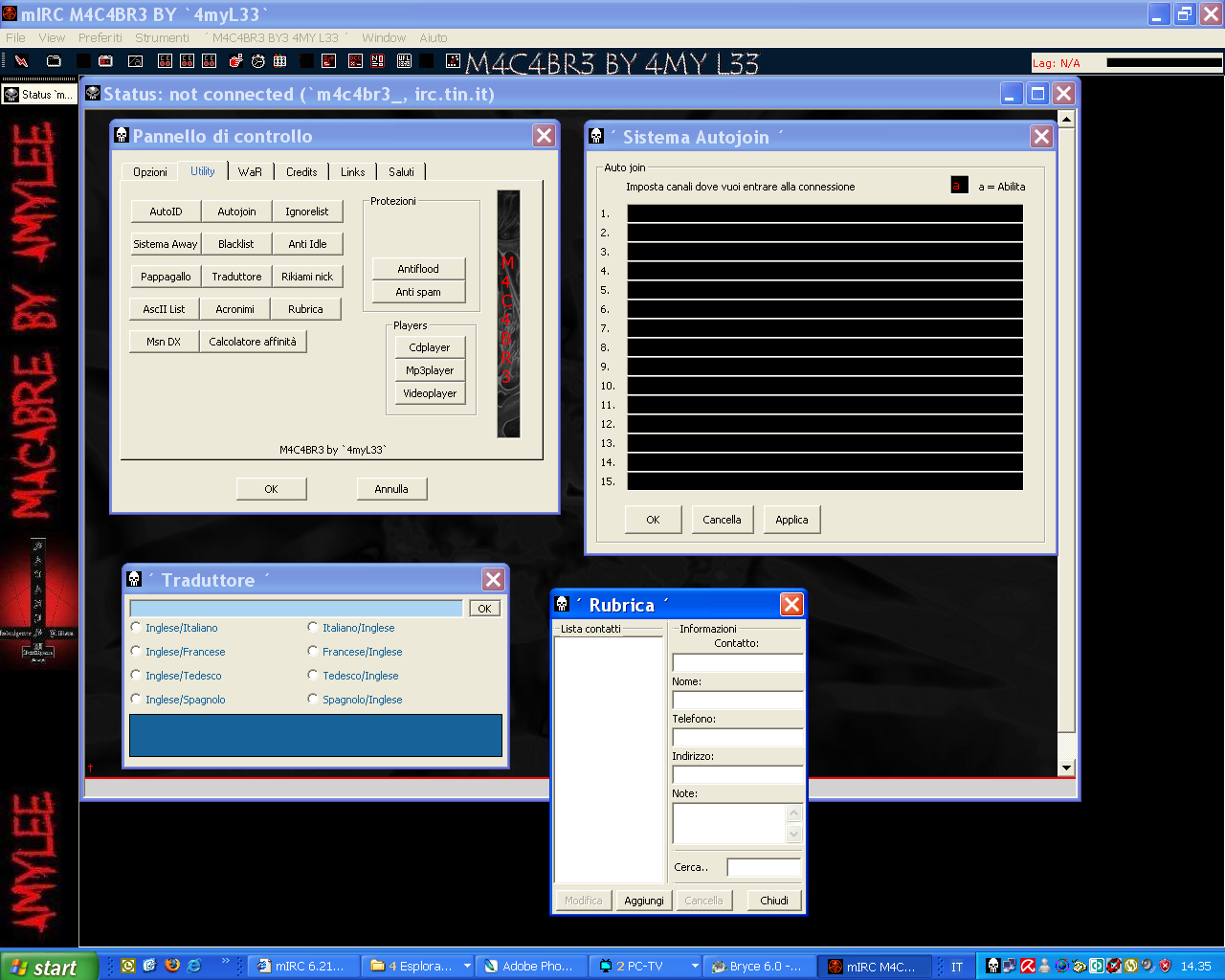This screenshot has width=1225, height=980.
Task: Open the folder icon in the mIRC toolbar
Action: [54, 61]
